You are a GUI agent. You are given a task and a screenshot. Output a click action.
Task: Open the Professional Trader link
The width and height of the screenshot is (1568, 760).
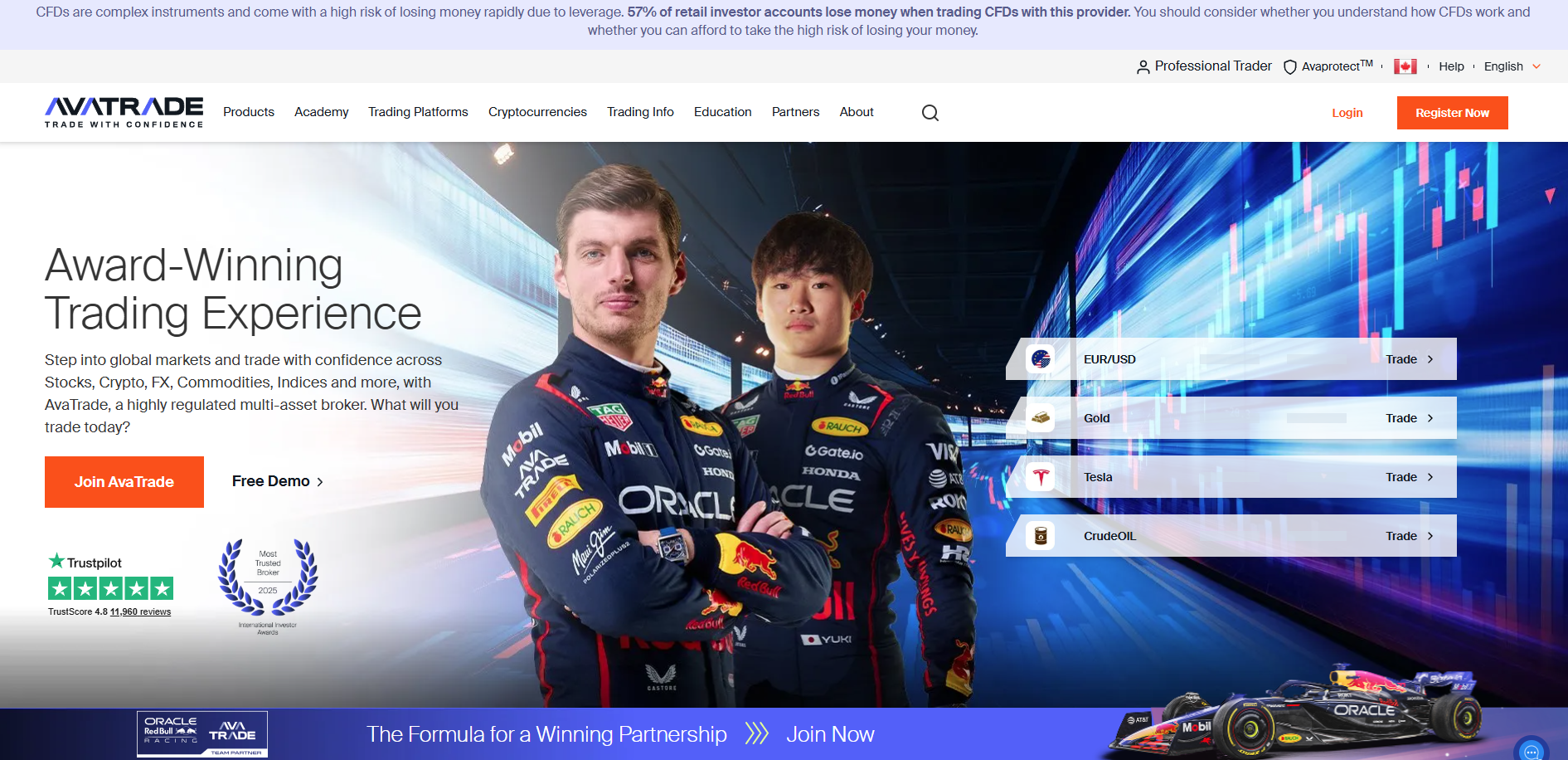click(1213, 66)
